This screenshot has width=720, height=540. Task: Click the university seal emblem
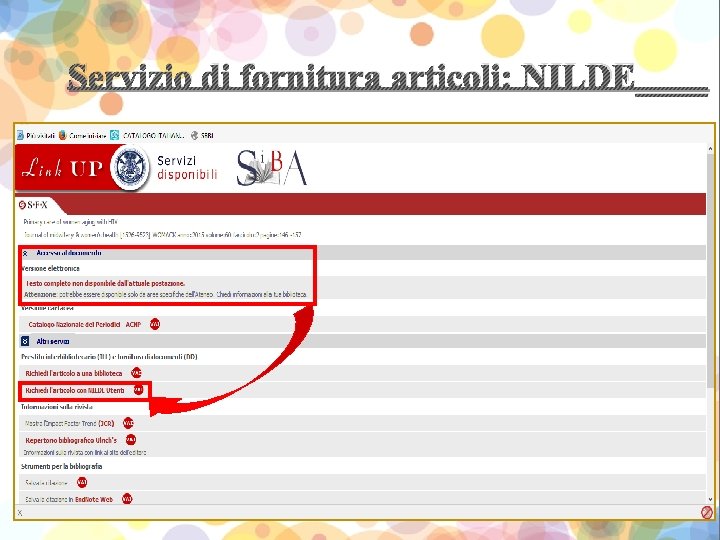click(130, 168)
